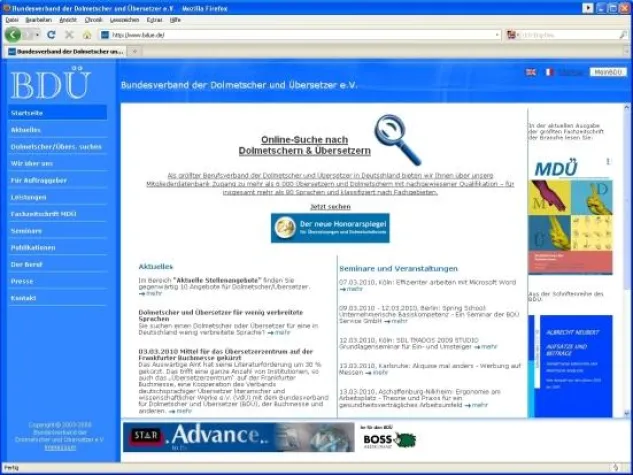The height and width of the screenshot is (475, 633).
Task: Reload the page with the refresh icon
Action: click(x=51, y=35)
